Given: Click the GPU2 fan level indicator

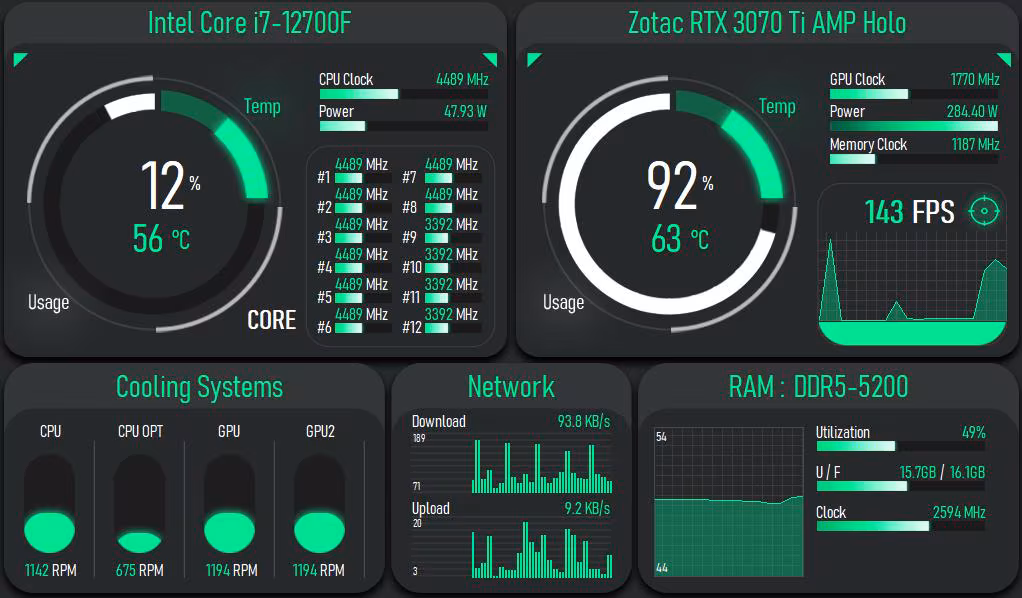Looking at the screenshot, I should pyautogui.click(x=319, y=504).
